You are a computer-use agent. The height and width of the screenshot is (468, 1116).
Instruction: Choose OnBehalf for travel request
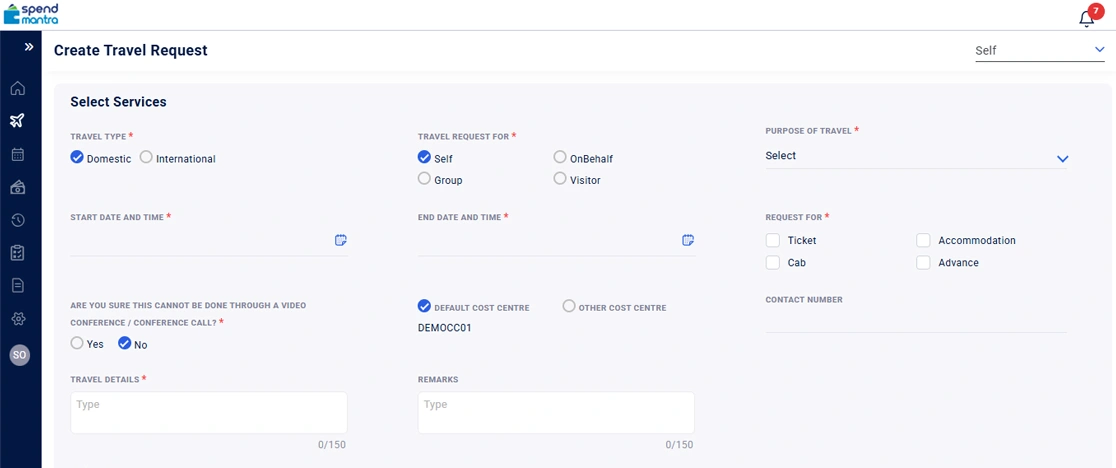click(x=559, y=158)
